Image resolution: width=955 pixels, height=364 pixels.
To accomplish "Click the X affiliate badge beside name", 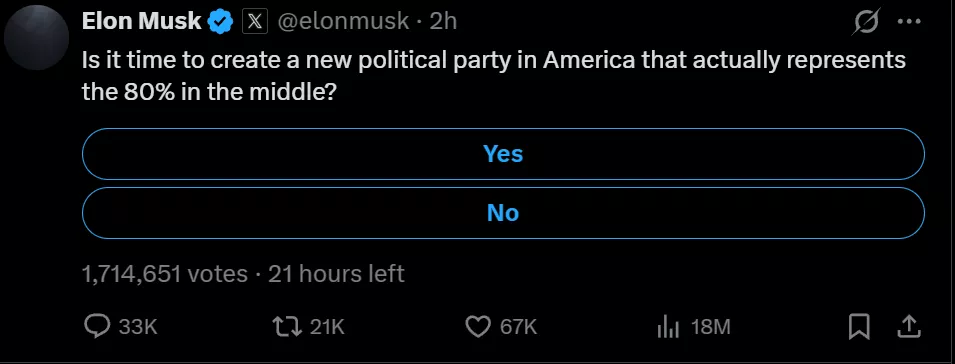I will (x=255, y=22).
